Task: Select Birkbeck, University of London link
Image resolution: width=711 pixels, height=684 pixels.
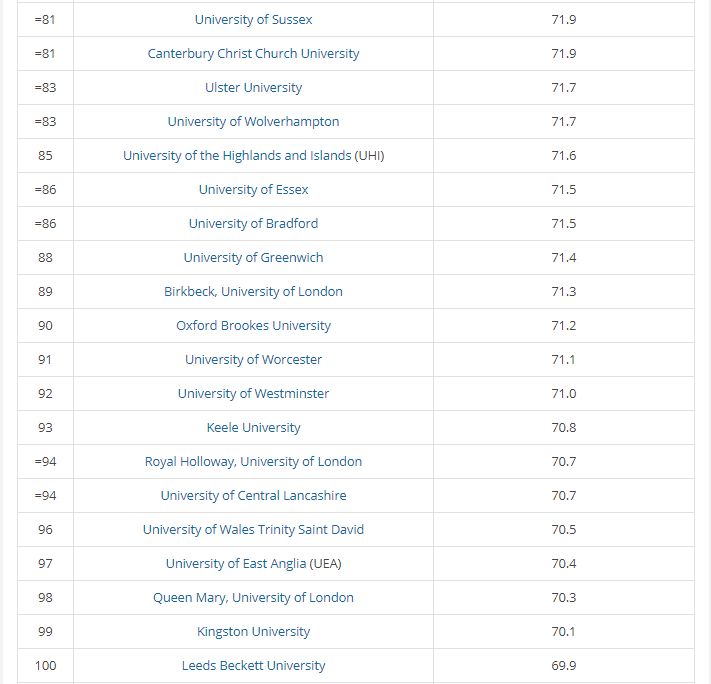Action: click(x=253, y=292)
